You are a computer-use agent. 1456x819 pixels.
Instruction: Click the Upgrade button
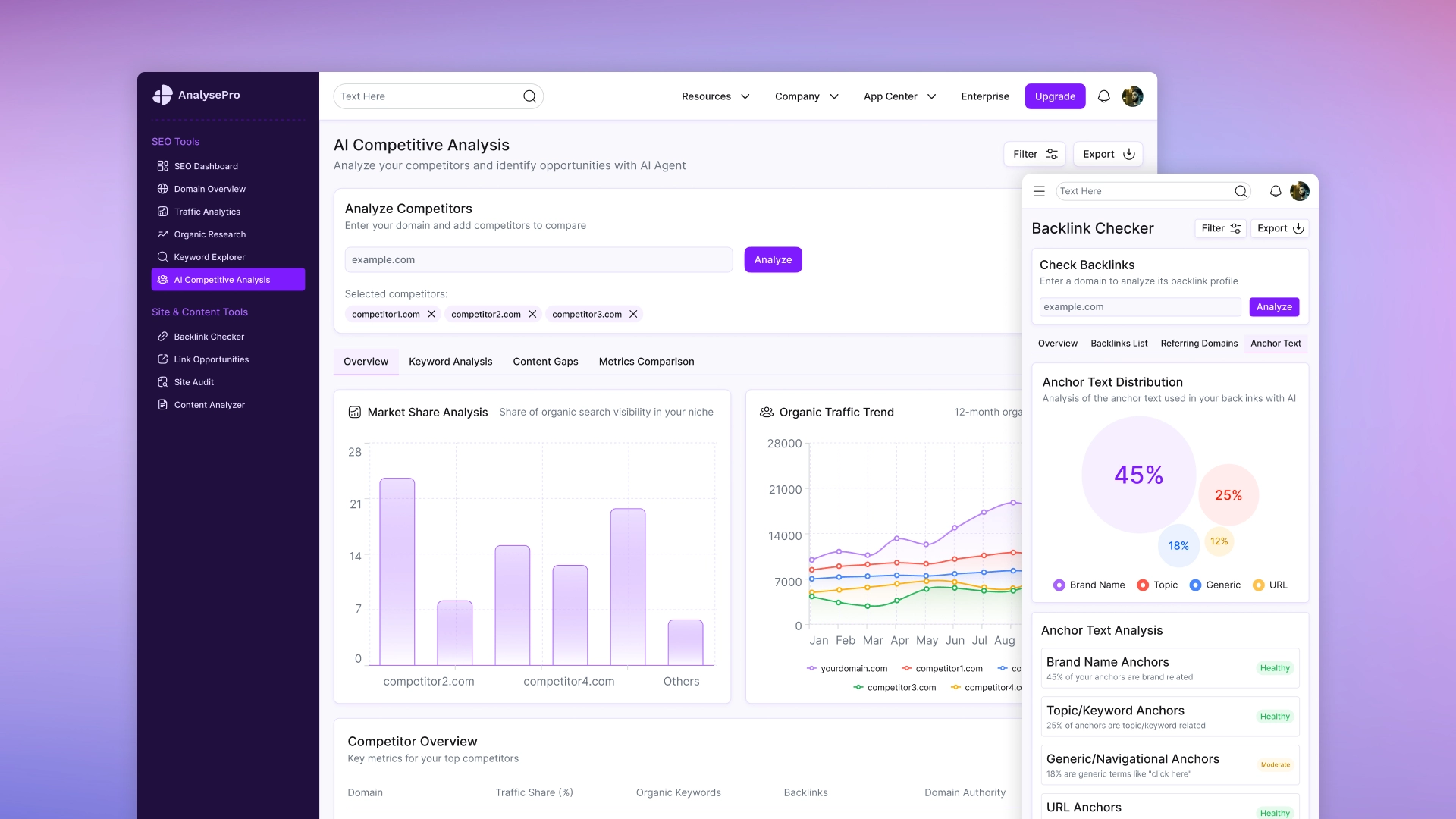coord(1055,96)
